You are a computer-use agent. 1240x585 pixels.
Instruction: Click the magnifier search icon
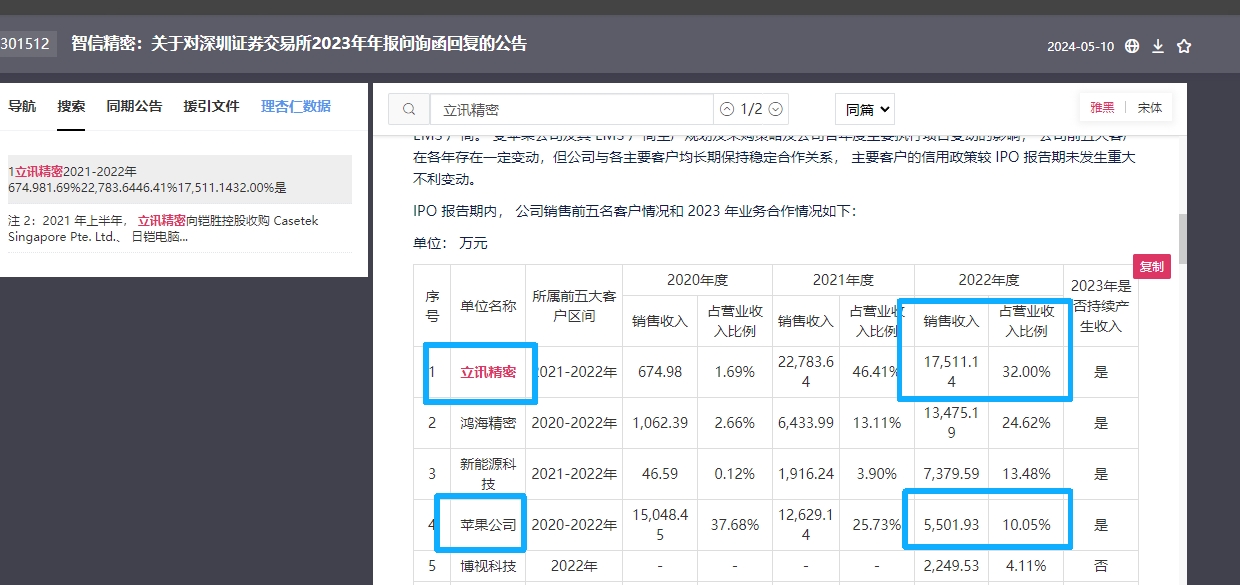pyautogui.click(x=409, y=109)
